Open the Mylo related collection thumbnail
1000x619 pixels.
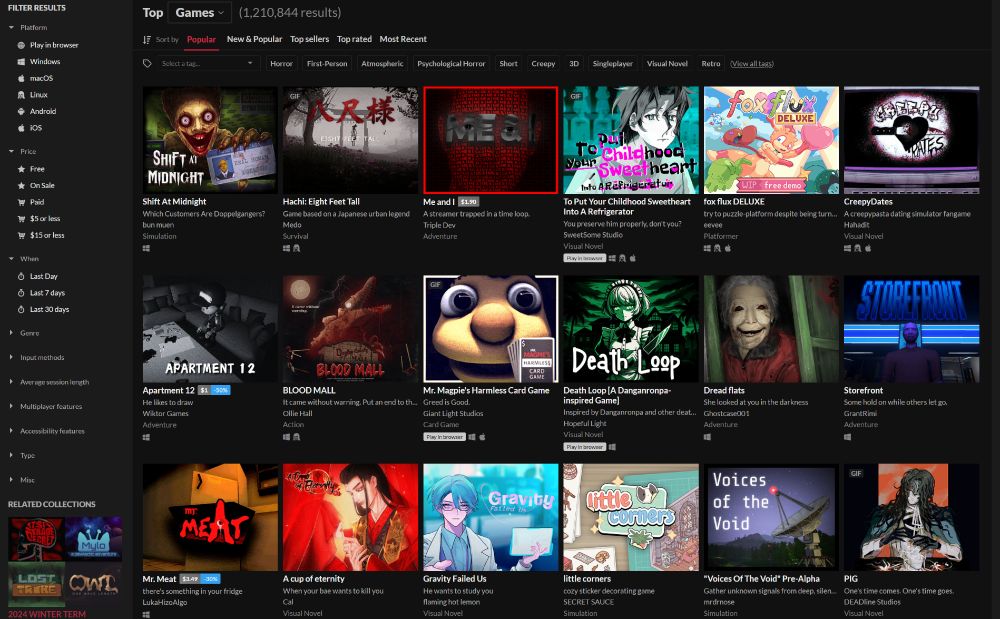point(93,539)
